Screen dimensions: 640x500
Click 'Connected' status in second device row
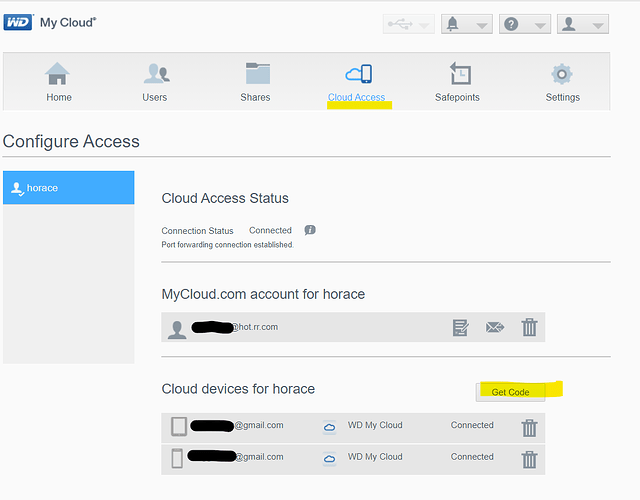click(x=472, y=456)
